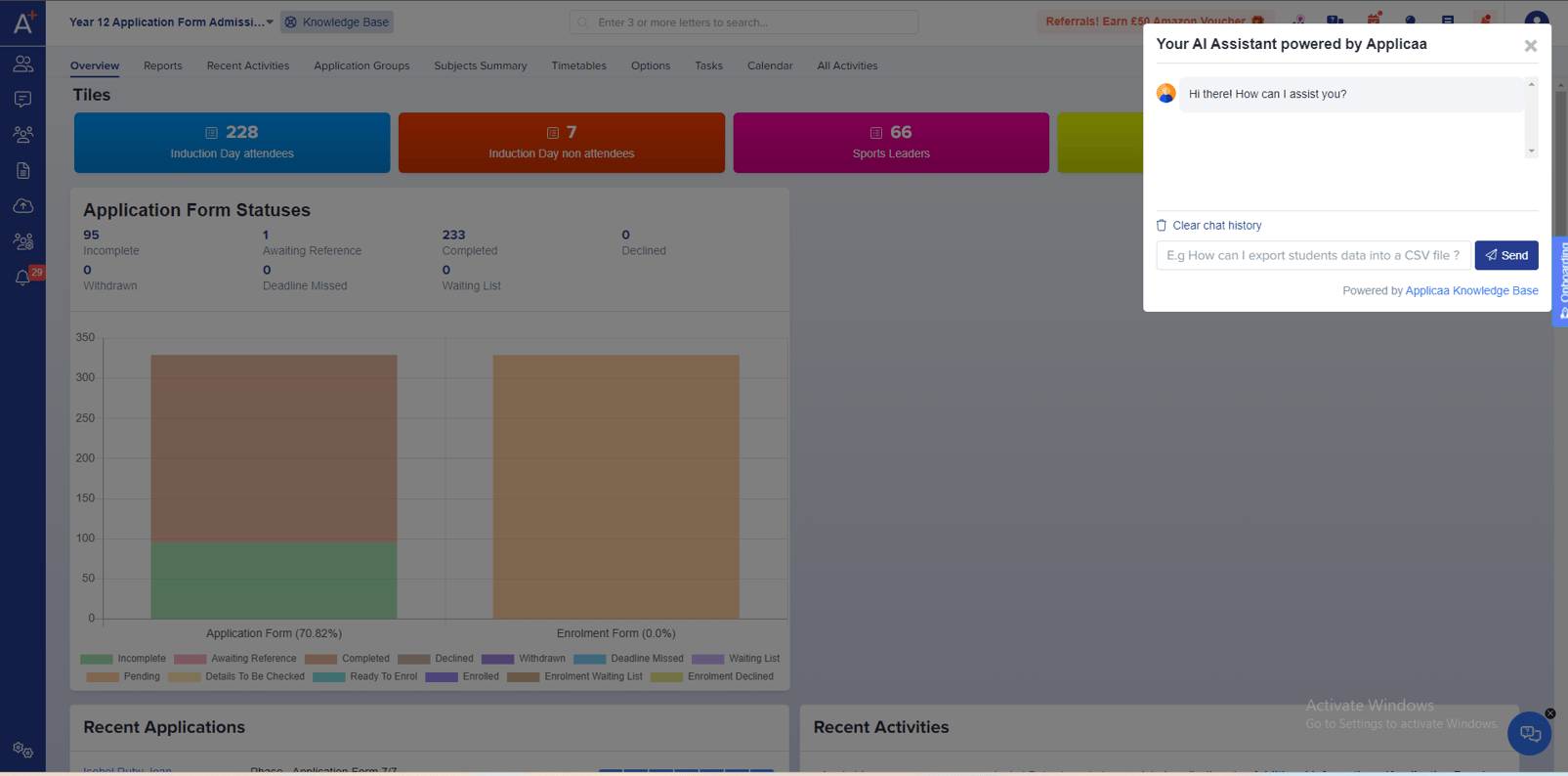
Task: Click the cloud upload sidebar icon
Action: click(x=22, y=206)
